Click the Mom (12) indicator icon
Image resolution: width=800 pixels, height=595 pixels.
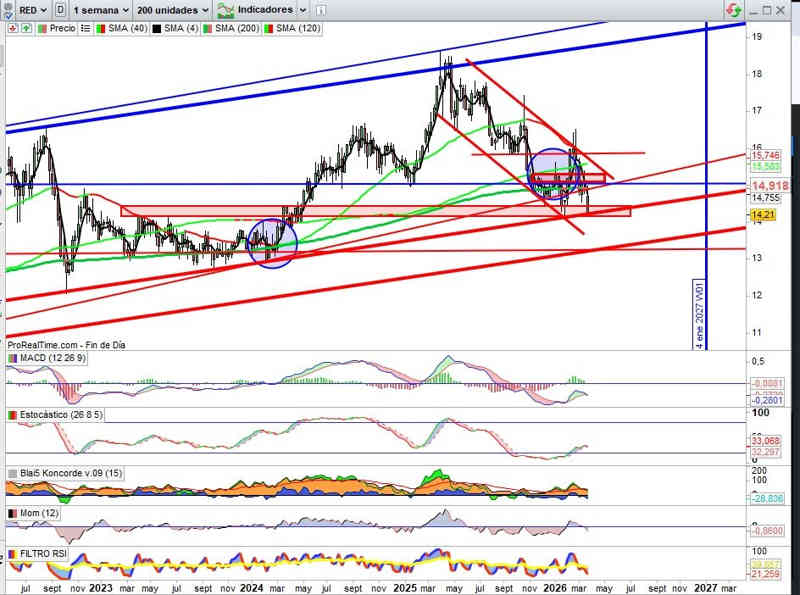pyautogui.click(x=11, y=513)
